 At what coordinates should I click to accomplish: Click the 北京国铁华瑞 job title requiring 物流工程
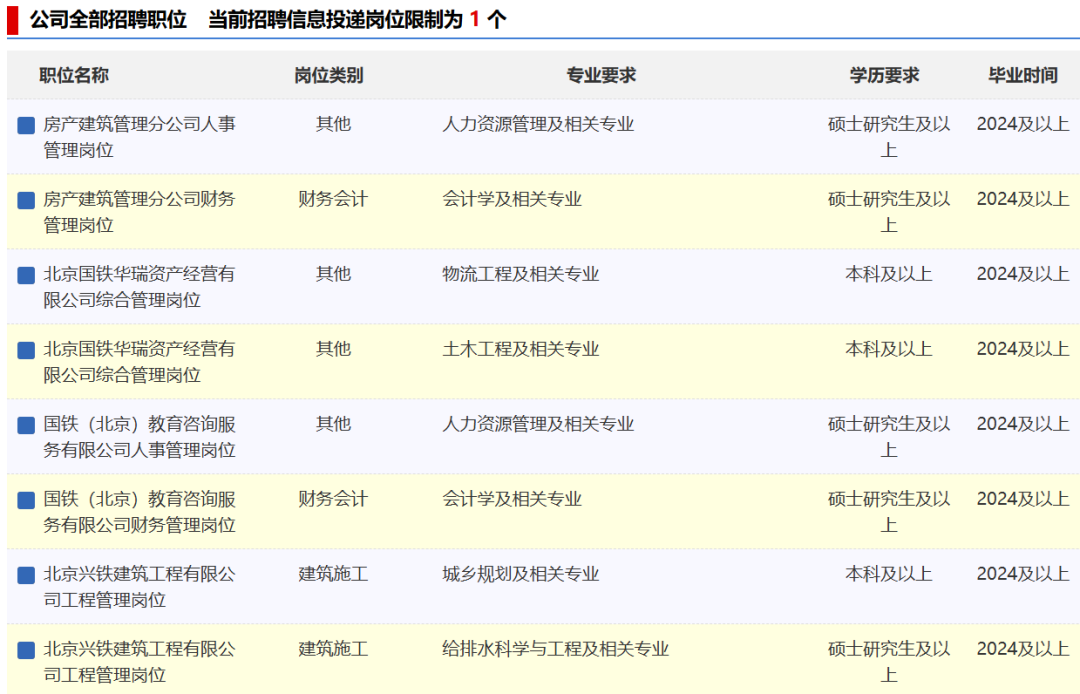[139, 287]
